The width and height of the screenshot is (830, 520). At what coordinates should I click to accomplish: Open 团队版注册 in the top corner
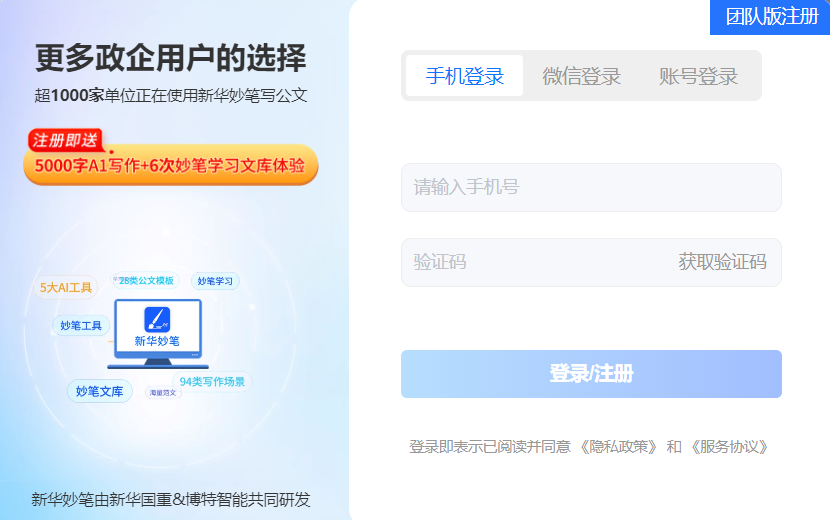(x=771, y=17)
